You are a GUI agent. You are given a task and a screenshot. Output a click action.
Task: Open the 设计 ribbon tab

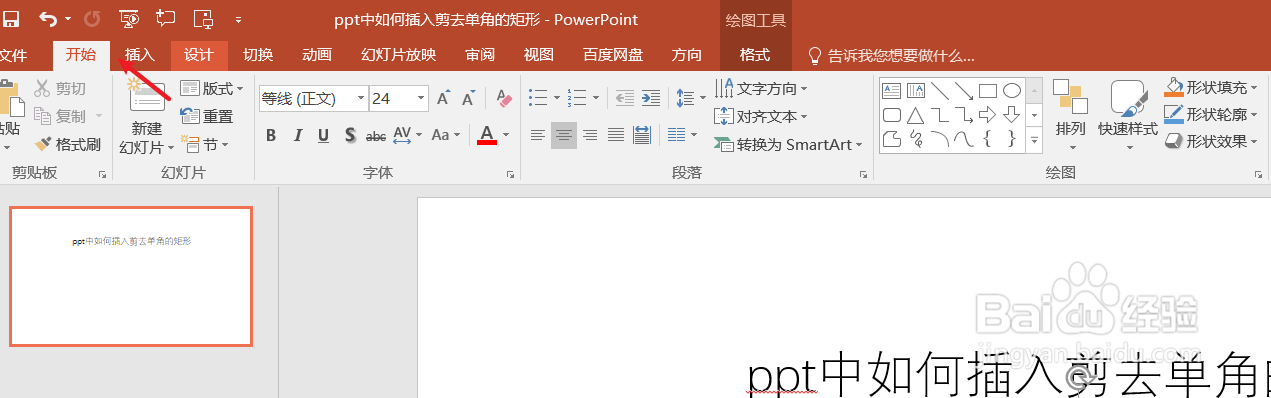point(199,55)
